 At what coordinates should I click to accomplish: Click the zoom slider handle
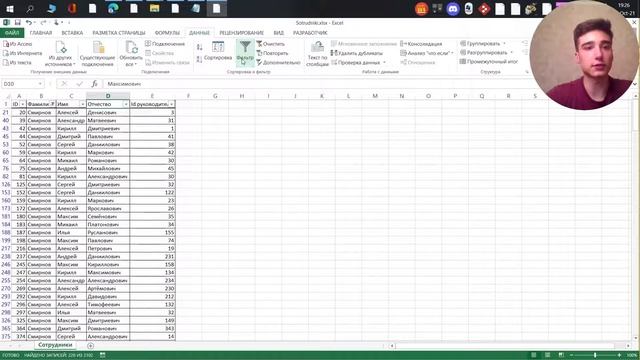(x=595, y=355)
